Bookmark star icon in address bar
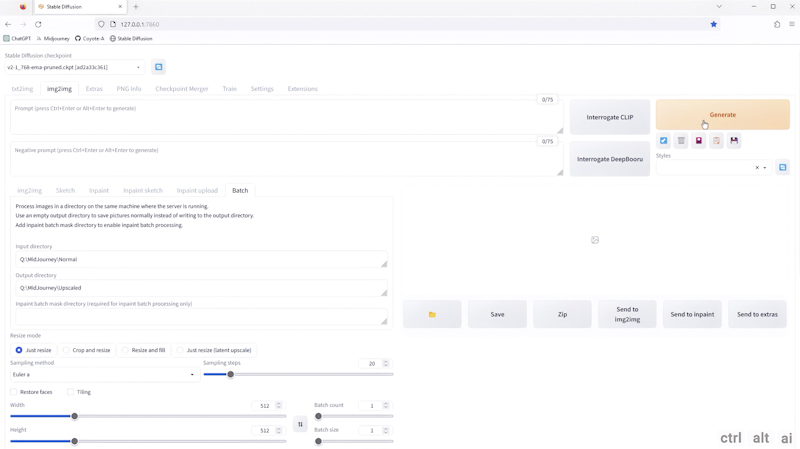The width and height of the screenshot is (800, 449). (x=714, y=24)
